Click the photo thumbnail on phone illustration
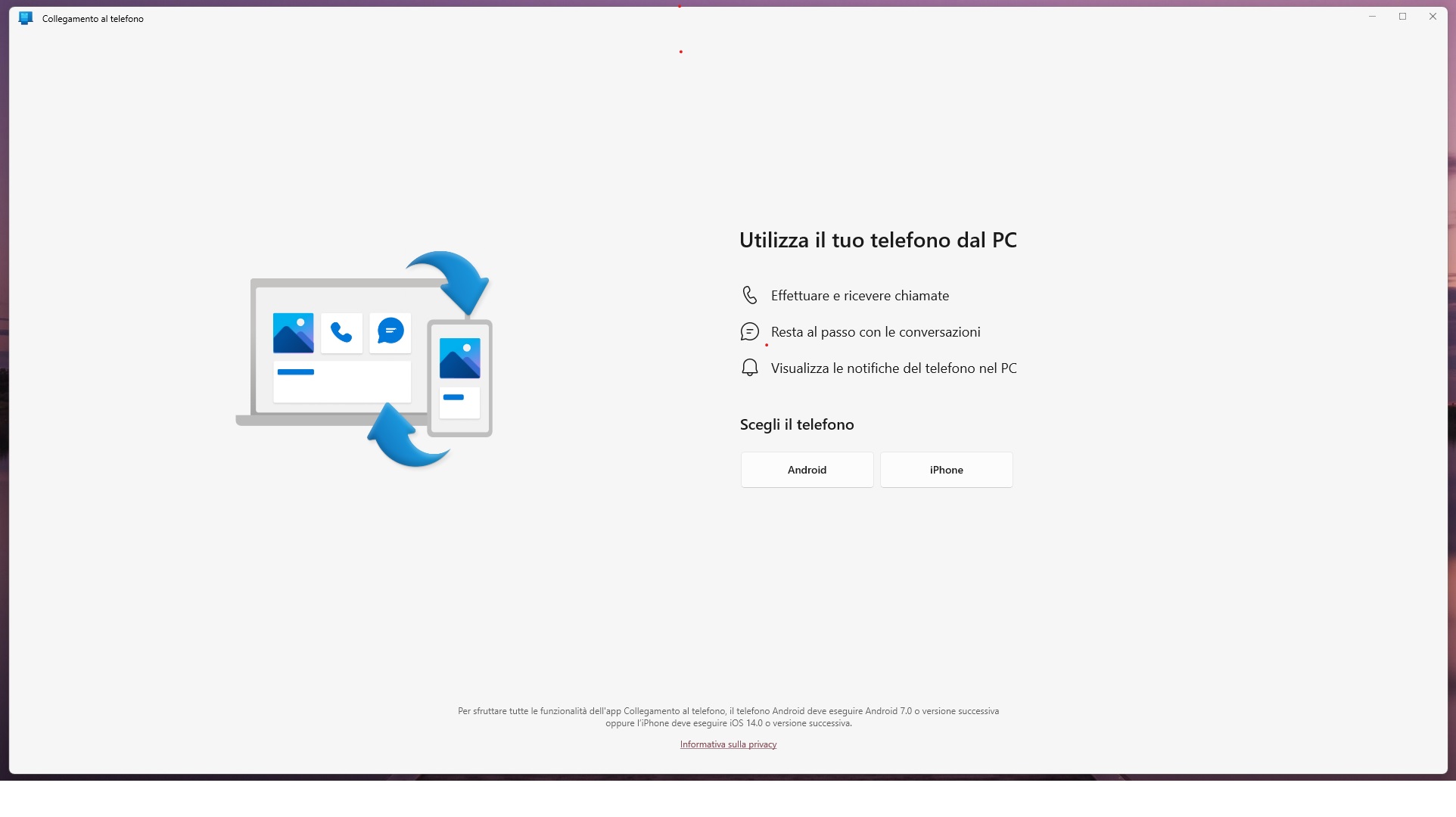This screenshot has width=1456, height=817. coord(459,359)
